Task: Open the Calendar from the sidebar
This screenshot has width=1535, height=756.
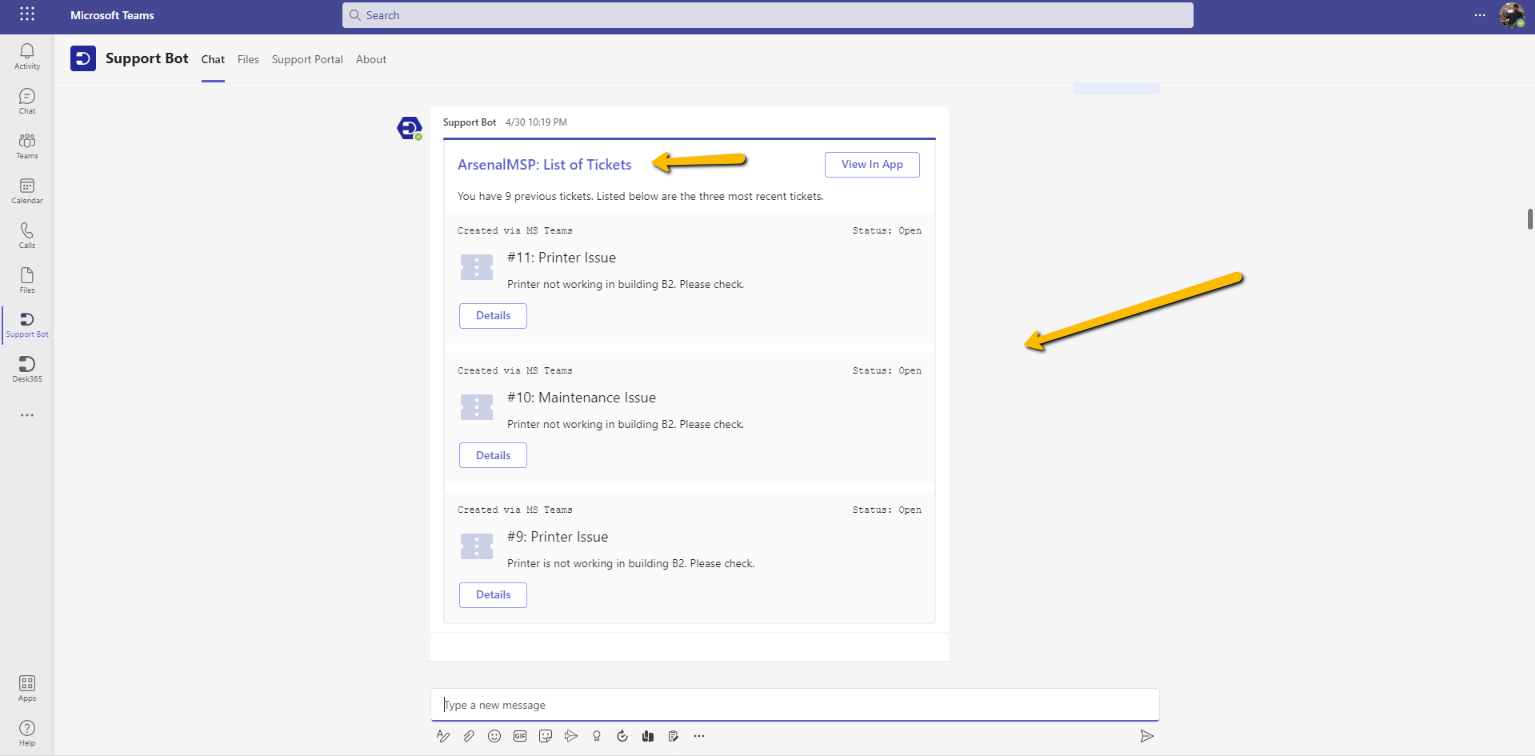Action: [26, 189]
